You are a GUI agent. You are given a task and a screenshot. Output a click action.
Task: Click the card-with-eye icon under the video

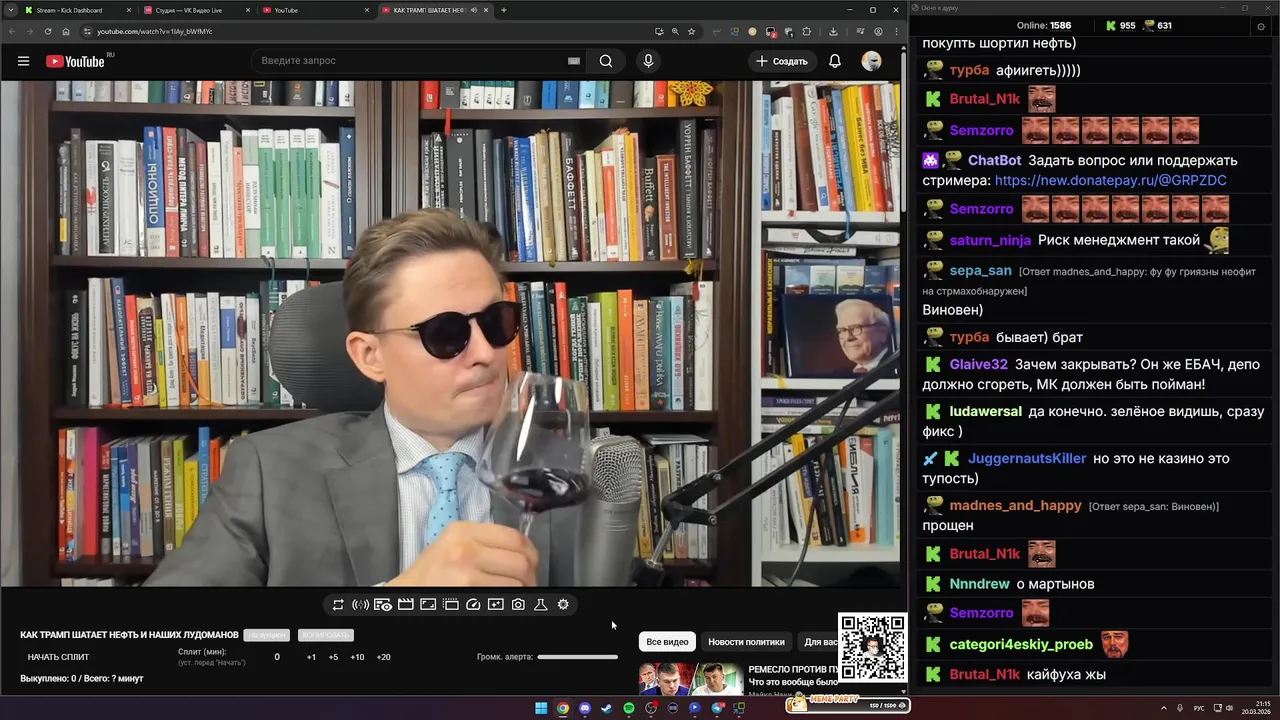(383, 605)
